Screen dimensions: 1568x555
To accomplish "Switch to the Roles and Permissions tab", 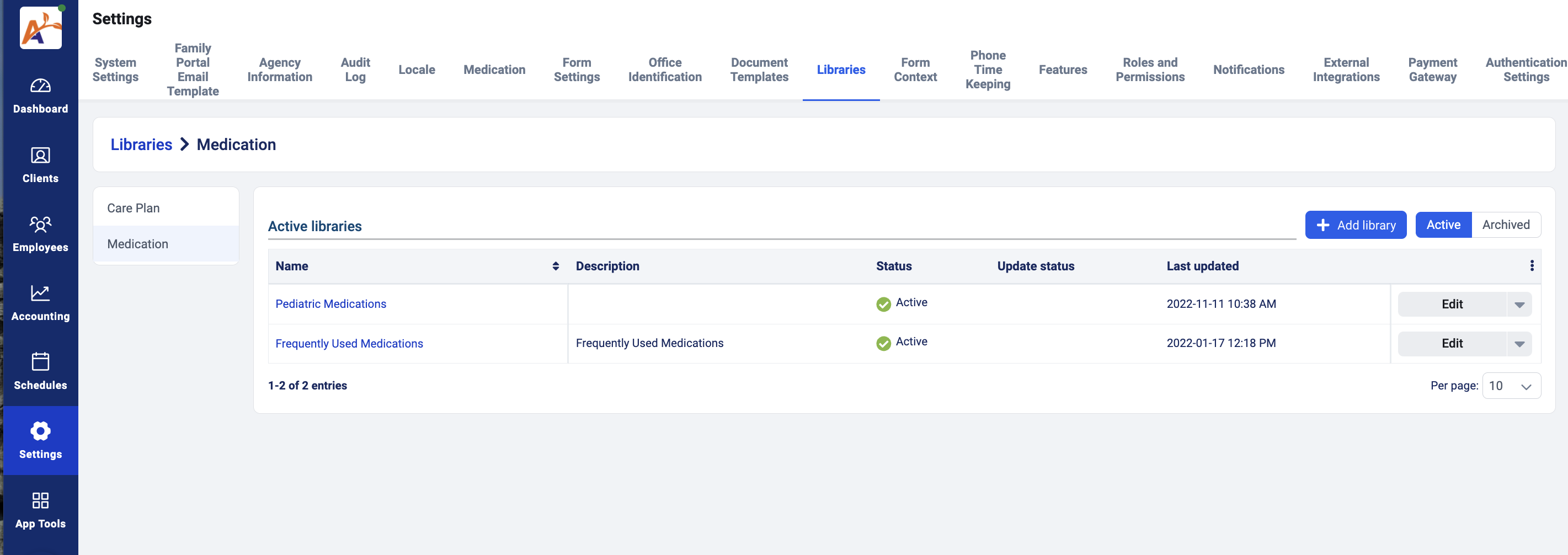I will pos(1149,70).
